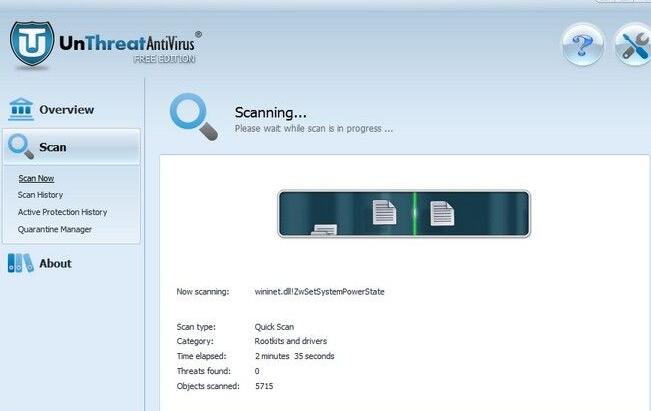Click 'Please wait while scan is in progress' text
Viewport: 651px width, 411px height.
[314, 129]
